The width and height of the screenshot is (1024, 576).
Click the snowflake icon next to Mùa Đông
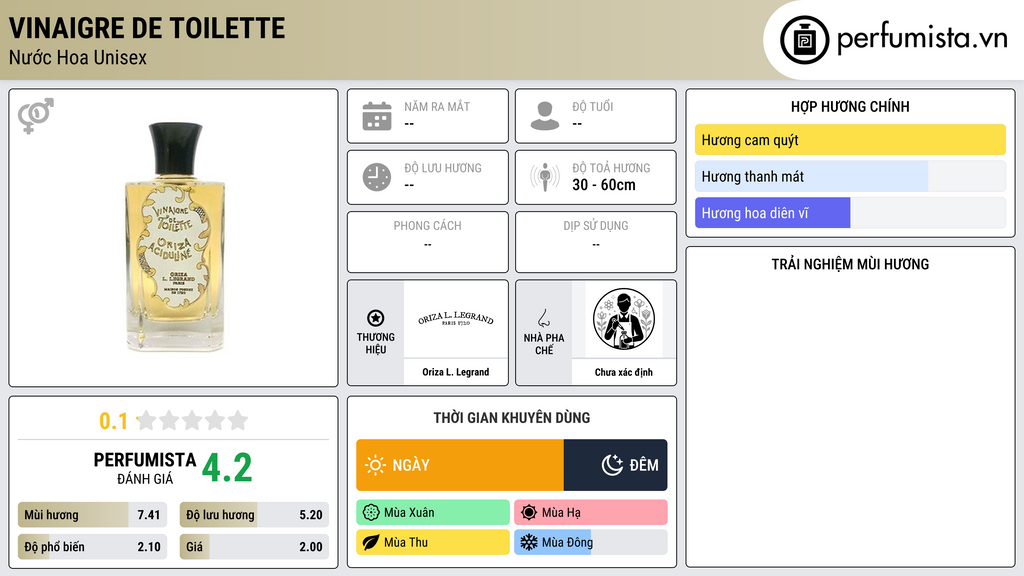point(529,542)
